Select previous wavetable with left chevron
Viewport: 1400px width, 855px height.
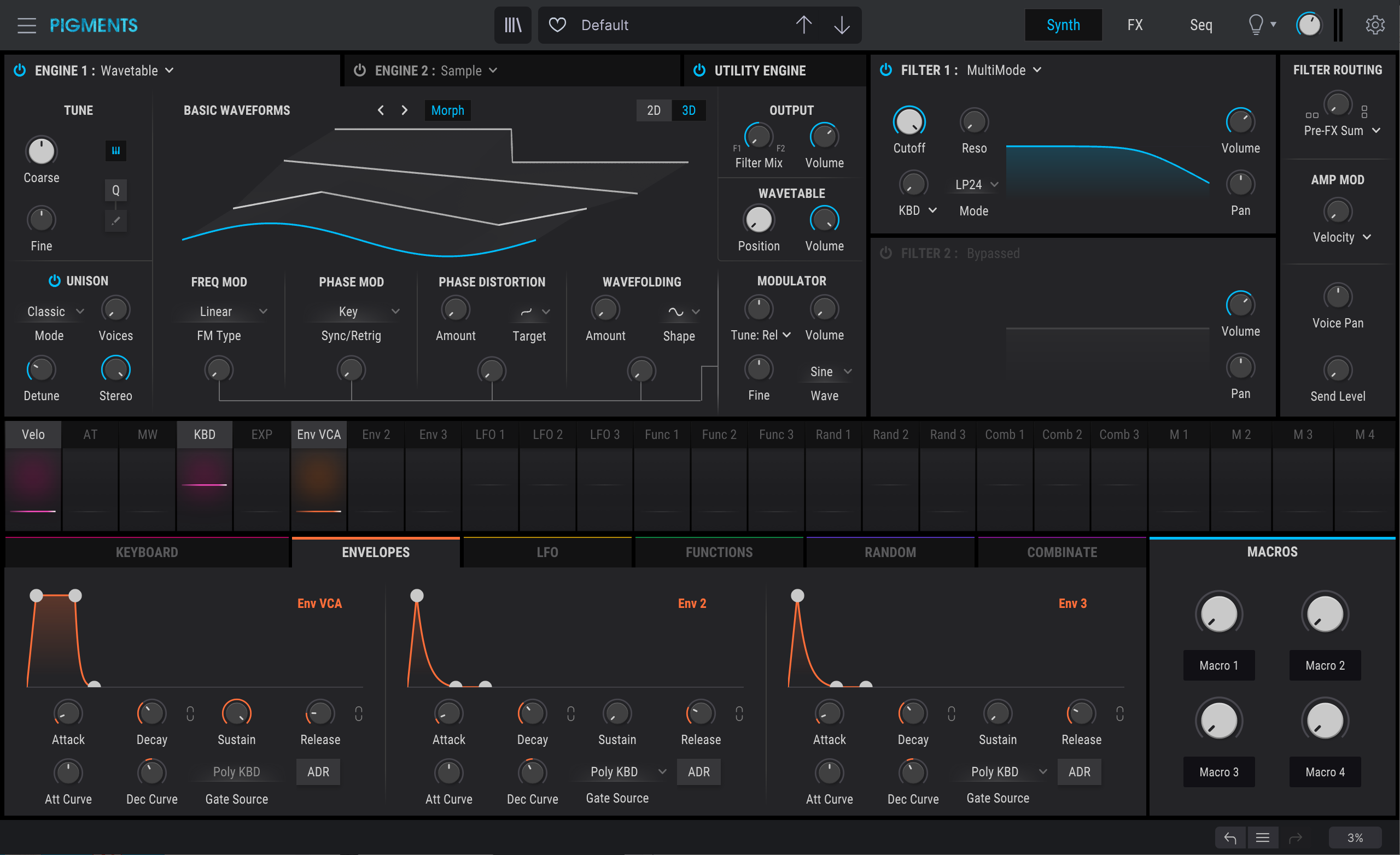pyautogui.click(x=381, y=110)
